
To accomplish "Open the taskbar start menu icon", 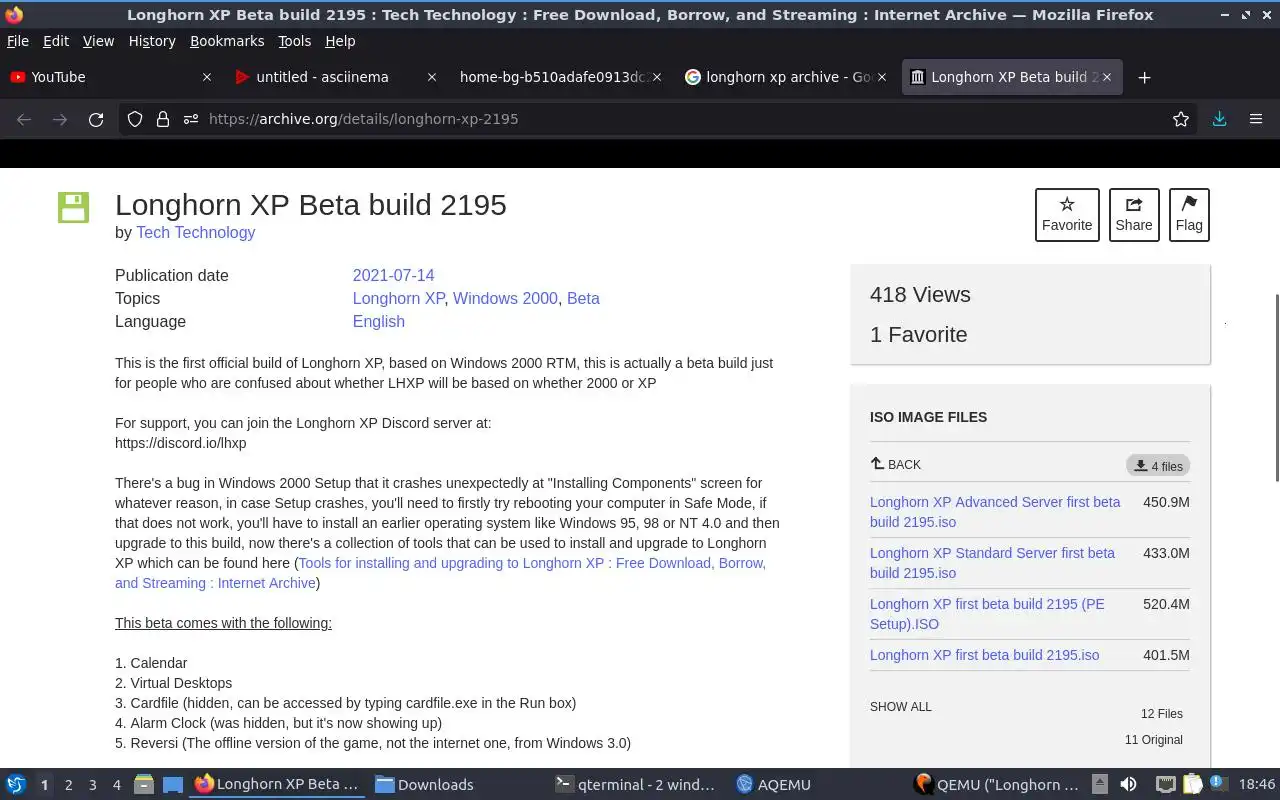I will [16, 785].
